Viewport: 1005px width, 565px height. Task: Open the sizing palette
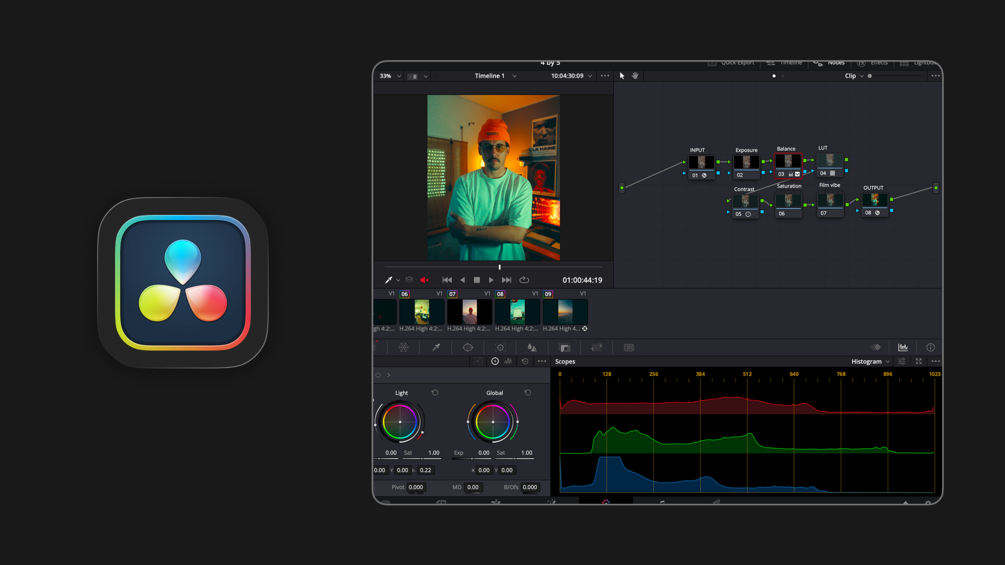tap(597, 347)
